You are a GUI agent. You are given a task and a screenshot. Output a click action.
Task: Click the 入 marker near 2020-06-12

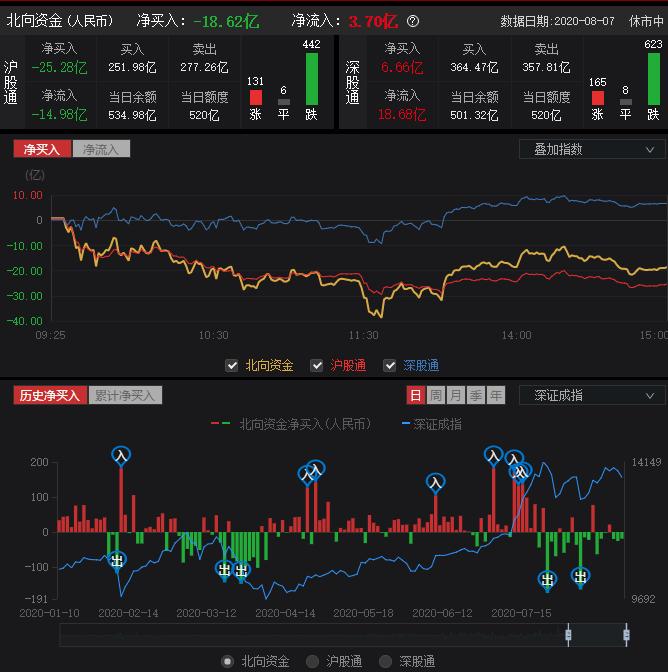pos(436,481)
